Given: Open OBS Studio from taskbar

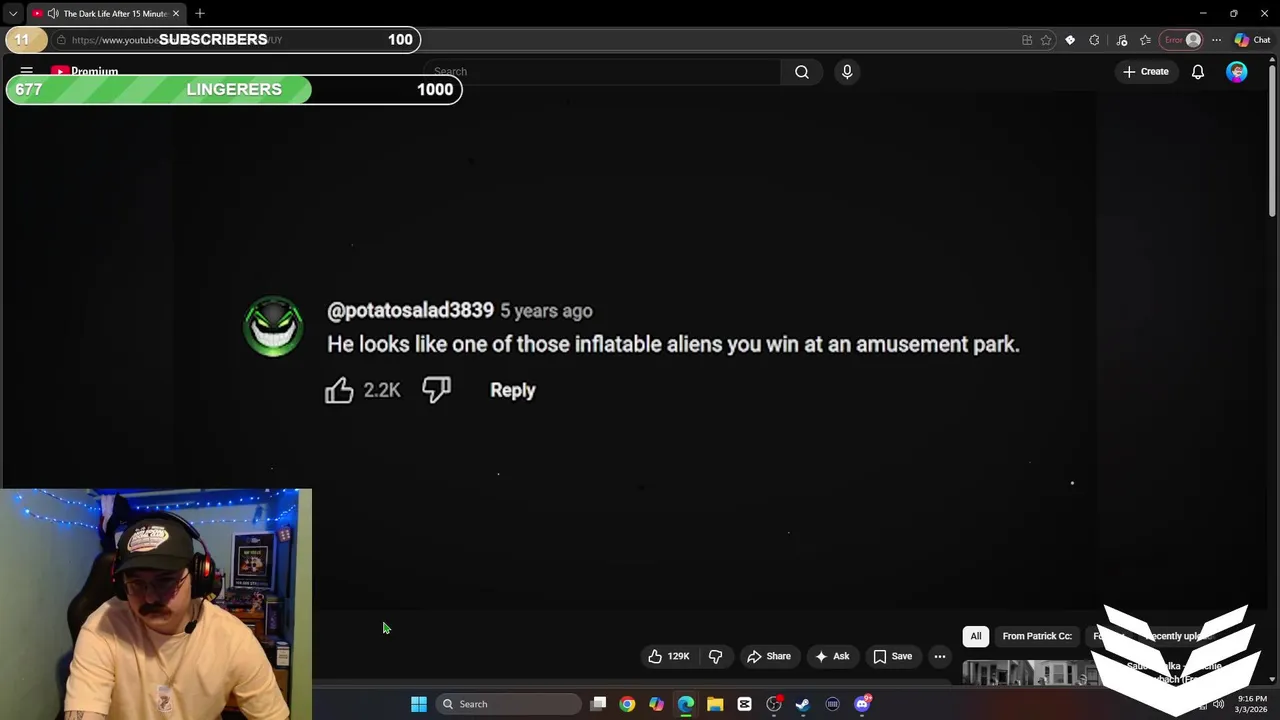Looking at the screenshot, I should click(774, 704).
